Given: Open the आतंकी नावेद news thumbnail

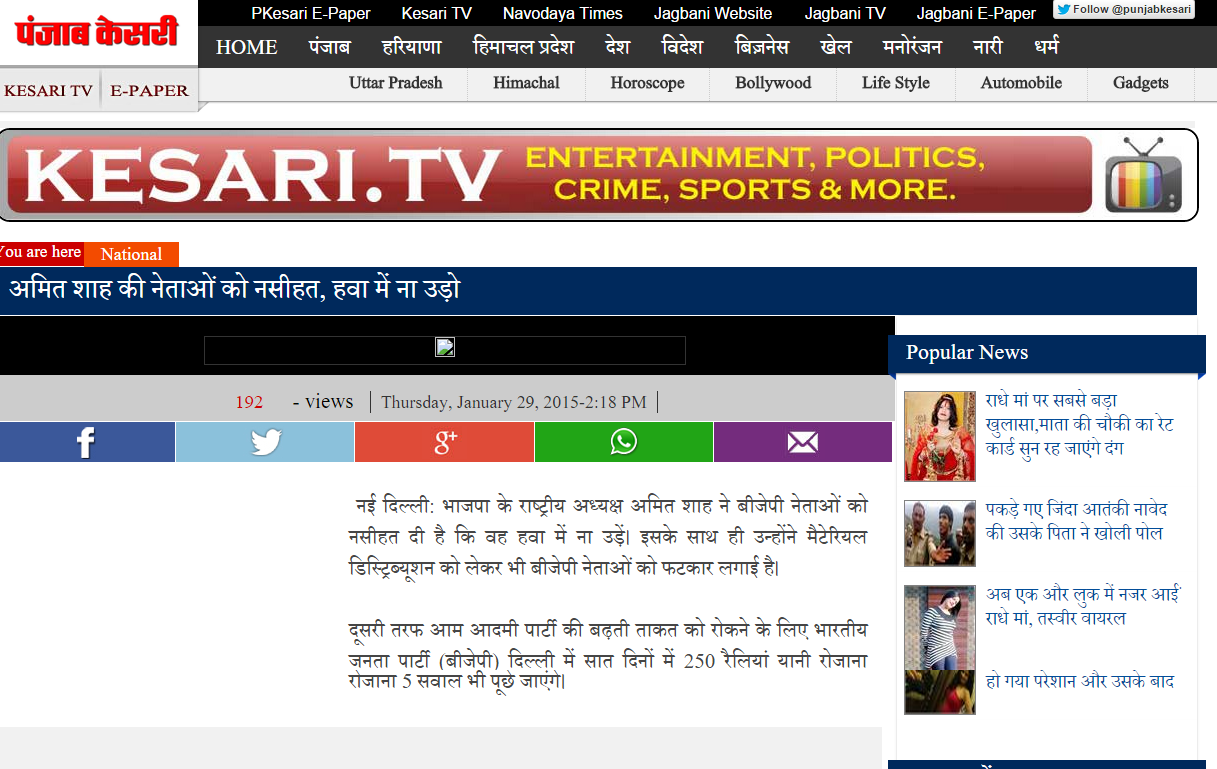Looking at the screenshot, I should (x=940, y=533).
